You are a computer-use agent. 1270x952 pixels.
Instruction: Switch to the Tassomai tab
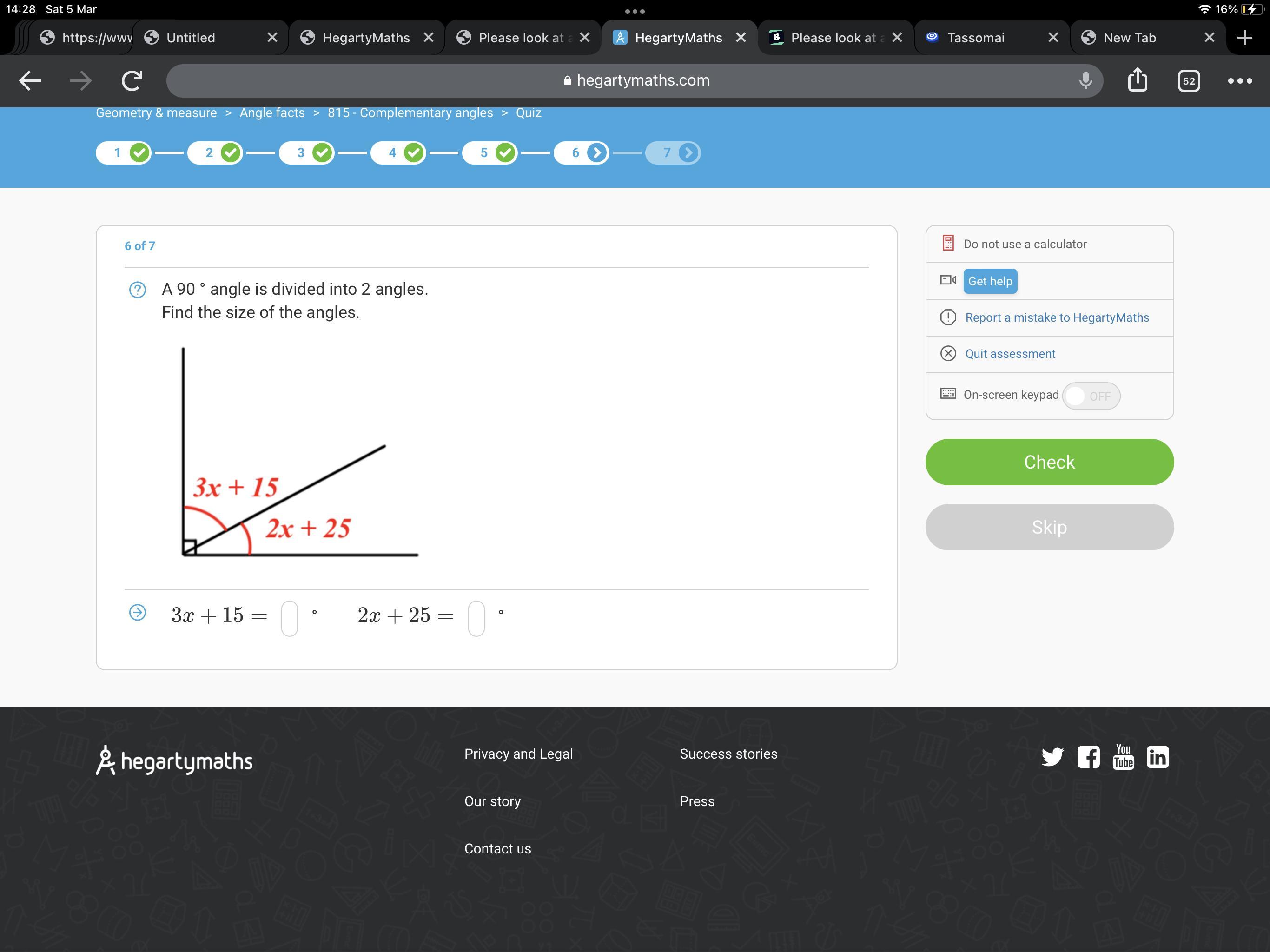point(975,38)
